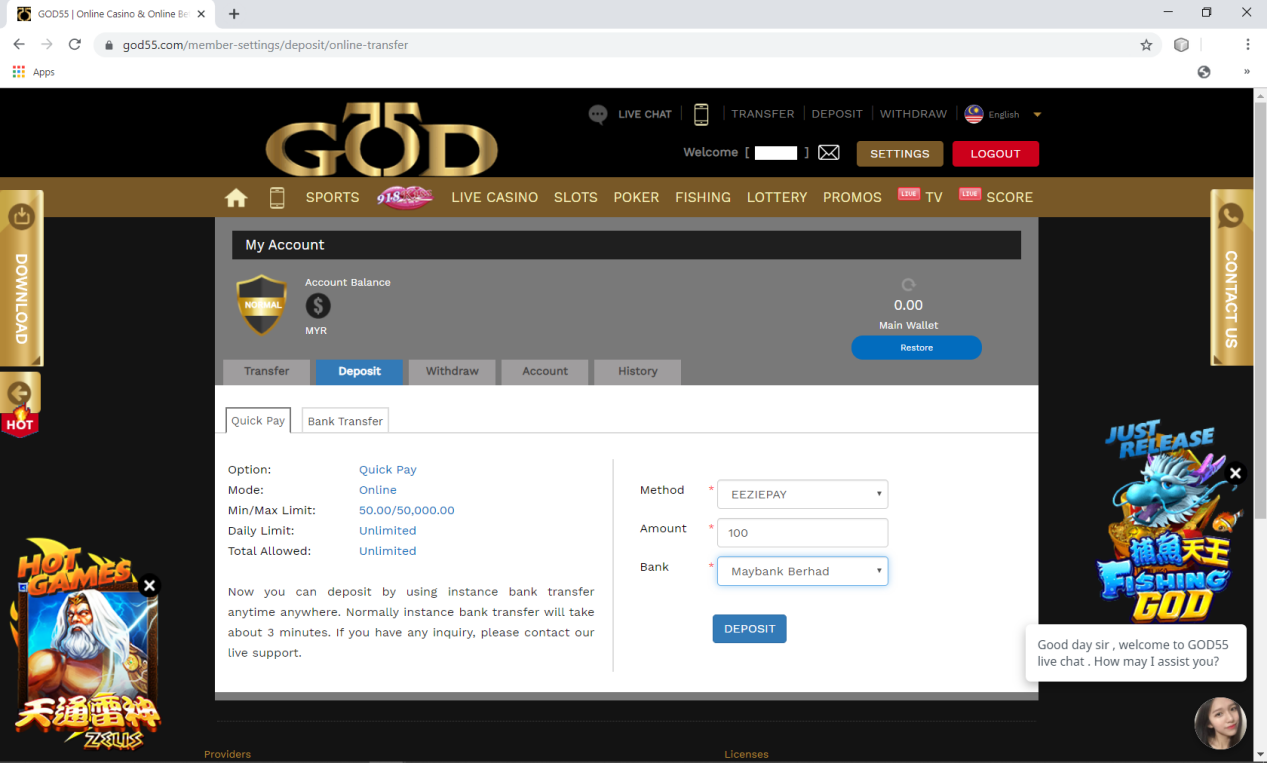
Task: Select Quick Pay sub-tab
Action: [258, 421]
